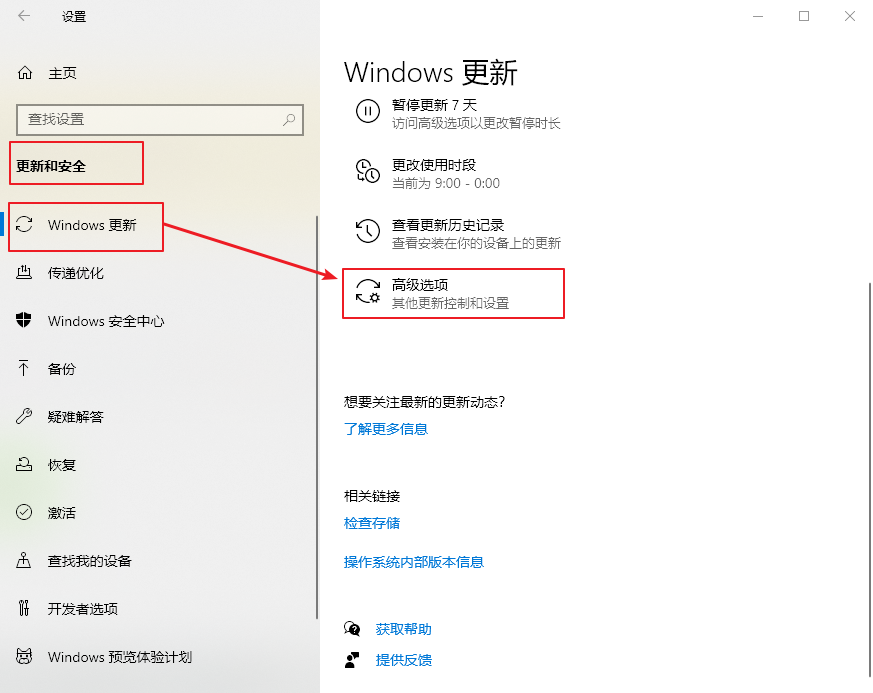Image resolution: width=873 pixels, height=693 pixels.
Task: Maximize the 设置 window
Action: tap(803, 16)
